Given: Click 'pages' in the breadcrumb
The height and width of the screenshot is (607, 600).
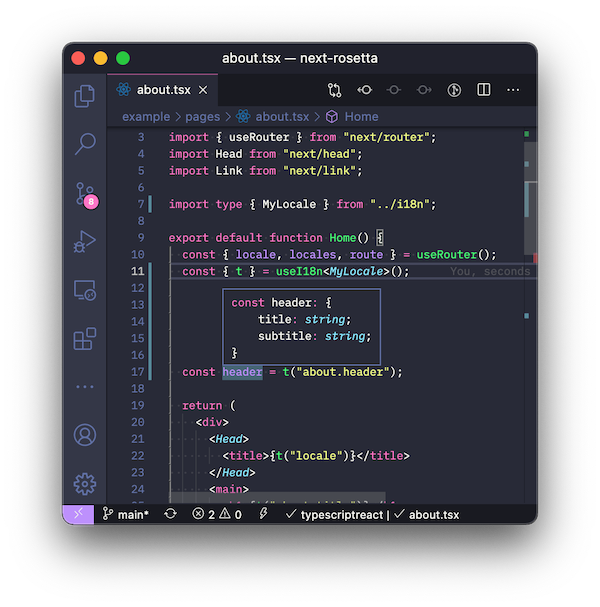Looking at the screenshot, I should coord(202,117).
